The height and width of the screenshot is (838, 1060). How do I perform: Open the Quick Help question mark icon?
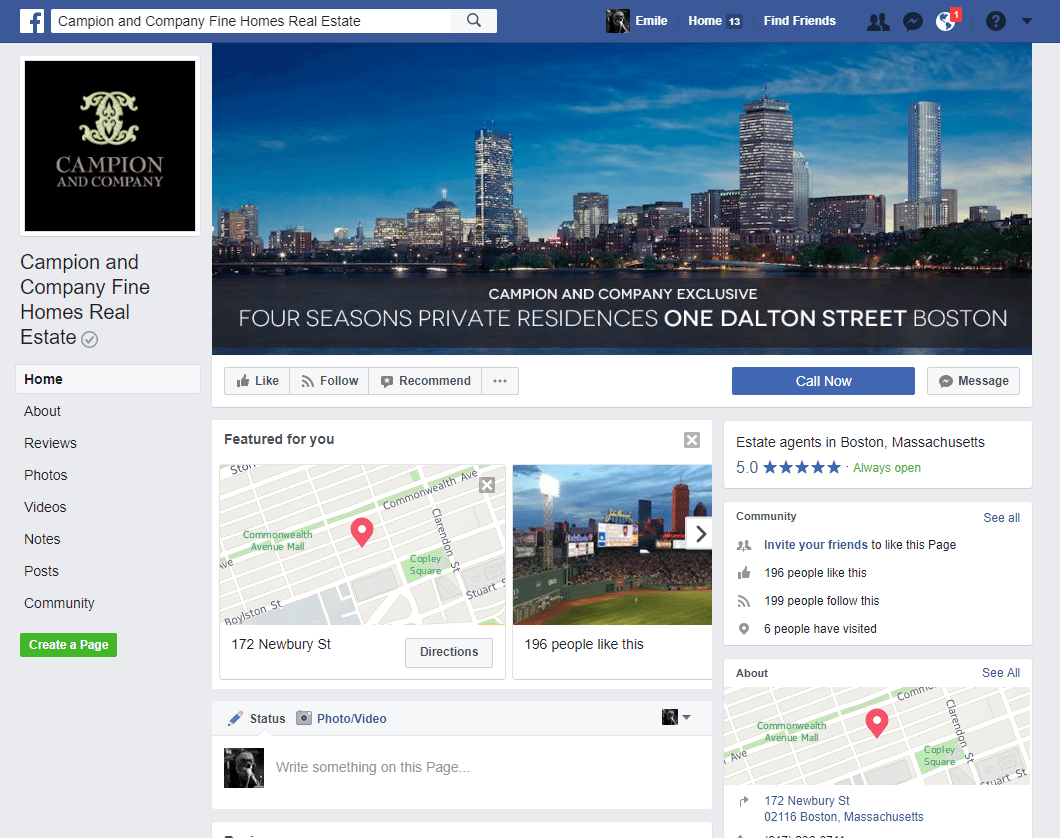(x=995, y=22)
